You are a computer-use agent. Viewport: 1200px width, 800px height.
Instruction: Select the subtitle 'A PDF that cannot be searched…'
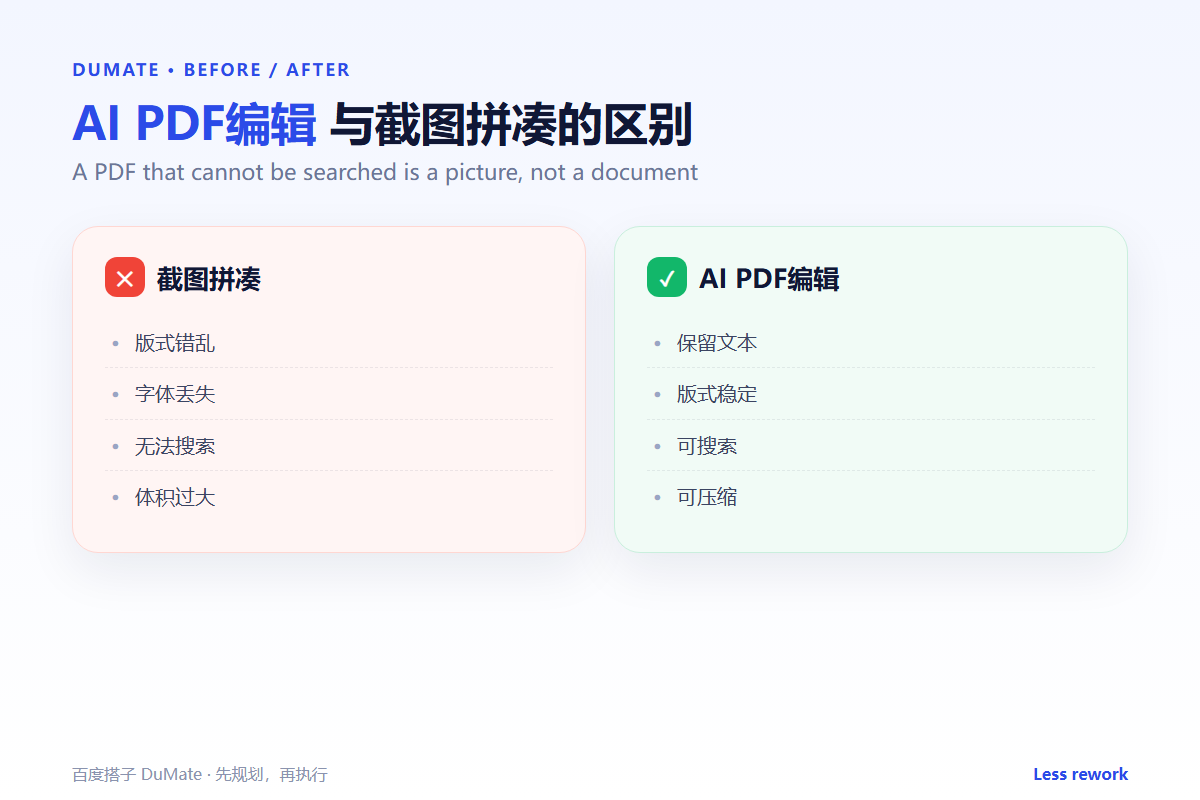385,172
